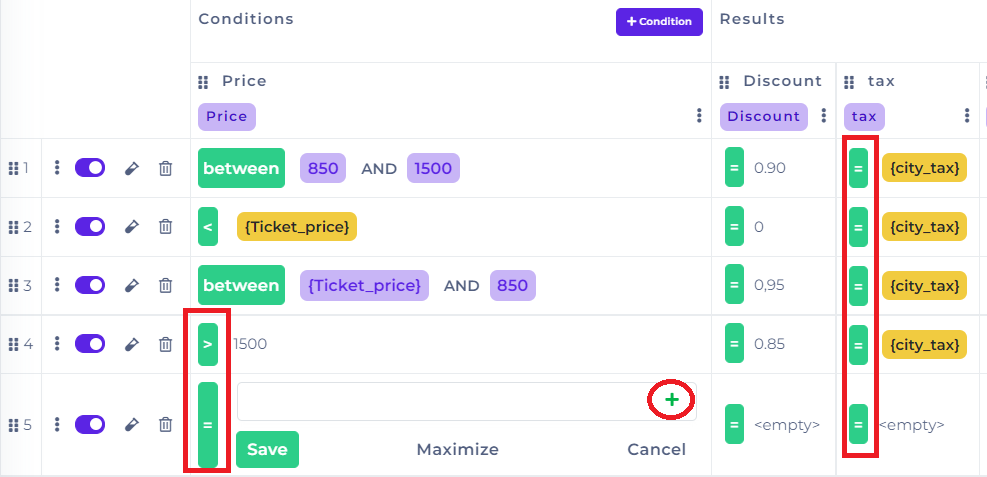Click the edit pencil icon on row 2
Screen dimensions: 987x477
click(131, 227)
